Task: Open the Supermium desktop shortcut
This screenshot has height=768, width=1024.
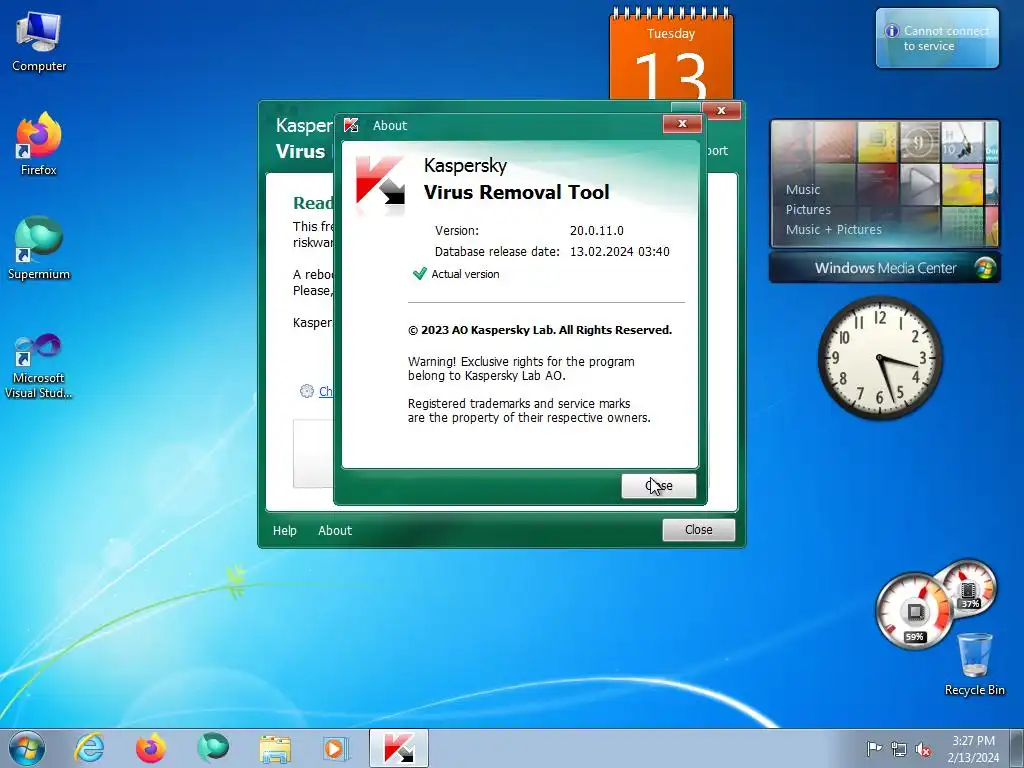Action: pyautogui.click(x=39, y=249)
